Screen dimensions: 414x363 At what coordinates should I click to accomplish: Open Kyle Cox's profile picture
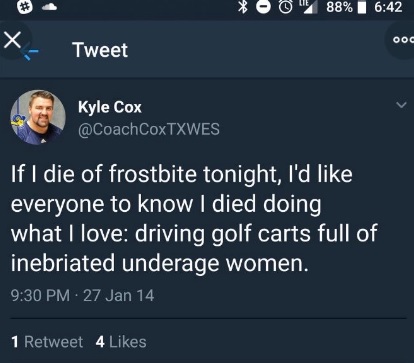coord(38,117)
